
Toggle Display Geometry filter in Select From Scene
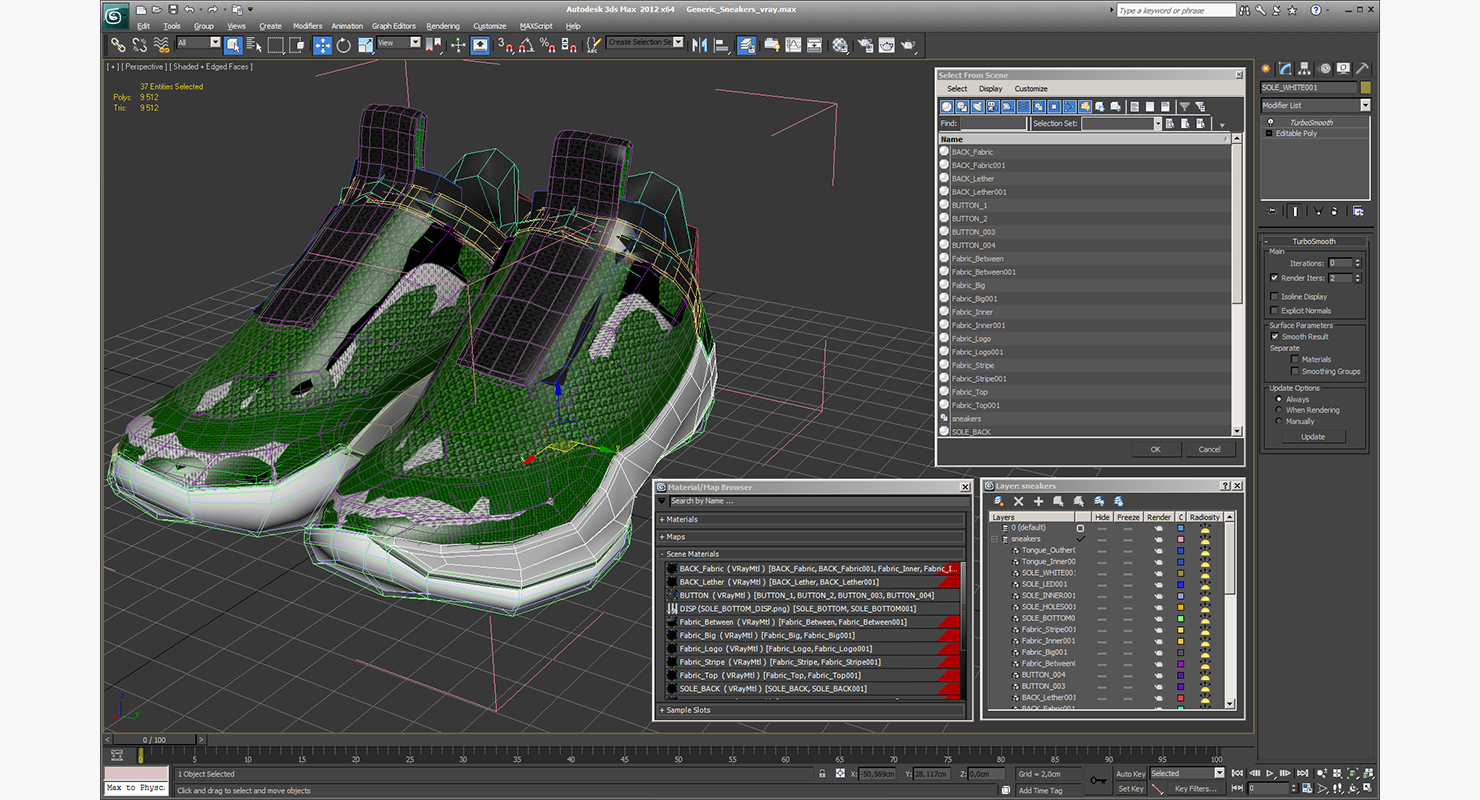pyautogui.click(x=946, y=106)
